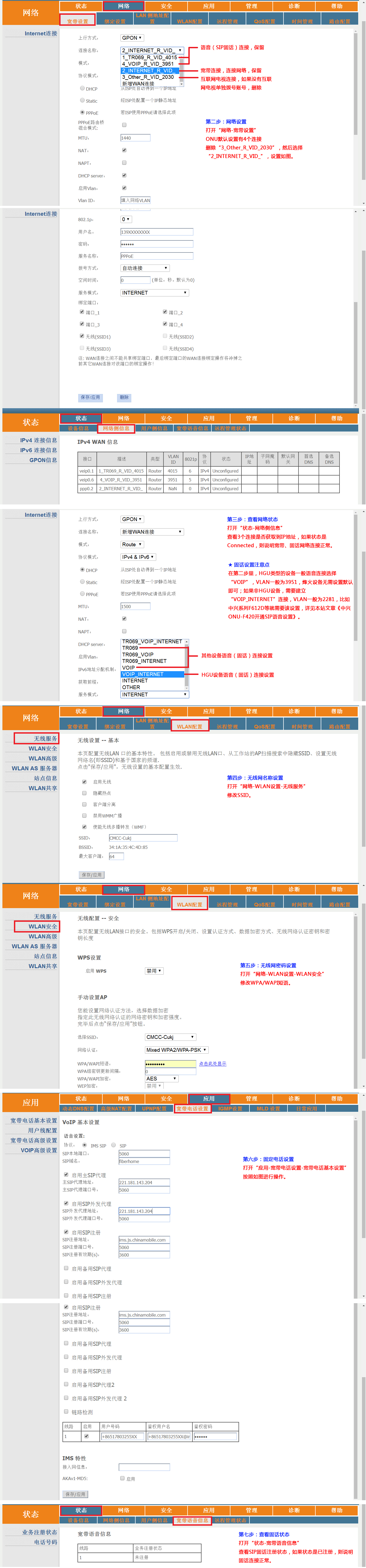Toggle the 禁用WMM广播 checkbox
The width and height of the screenshot is (366, 1568).
[84, 816]
